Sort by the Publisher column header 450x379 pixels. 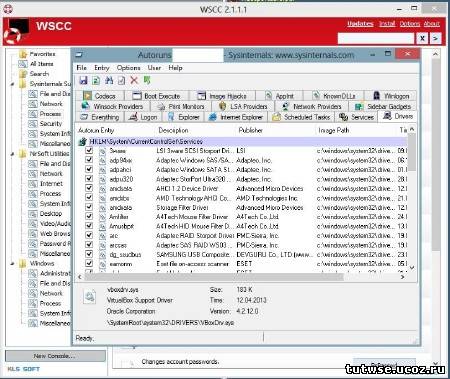250,130
